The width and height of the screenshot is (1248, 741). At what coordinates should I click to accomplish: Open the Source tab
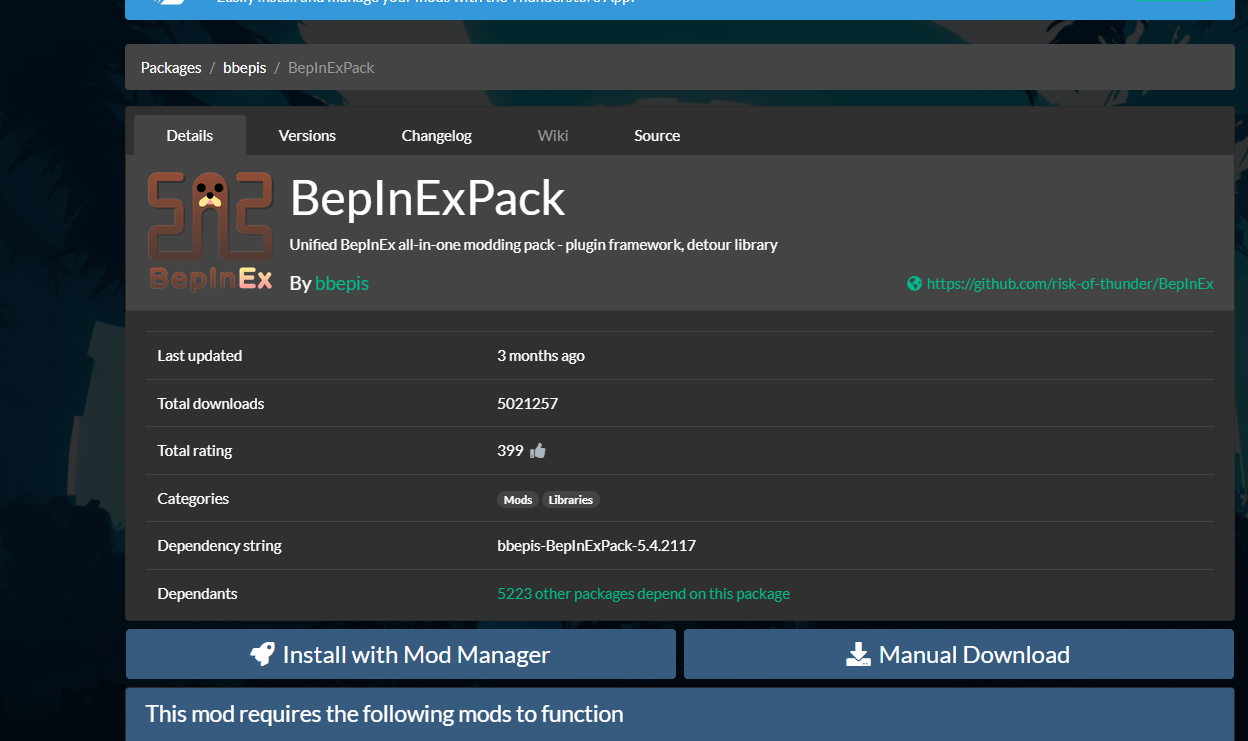(657, 136)
